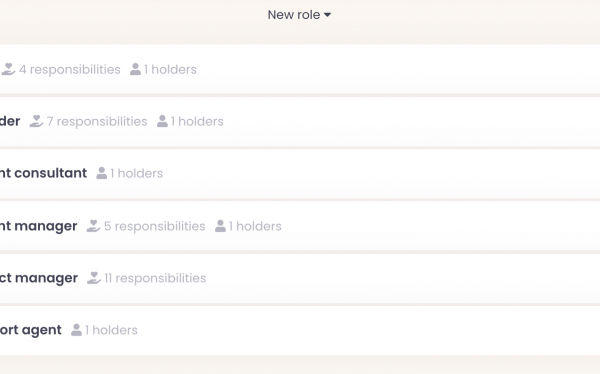
Task: Select the 5 responsibilities text
Action: pos(155,227)
